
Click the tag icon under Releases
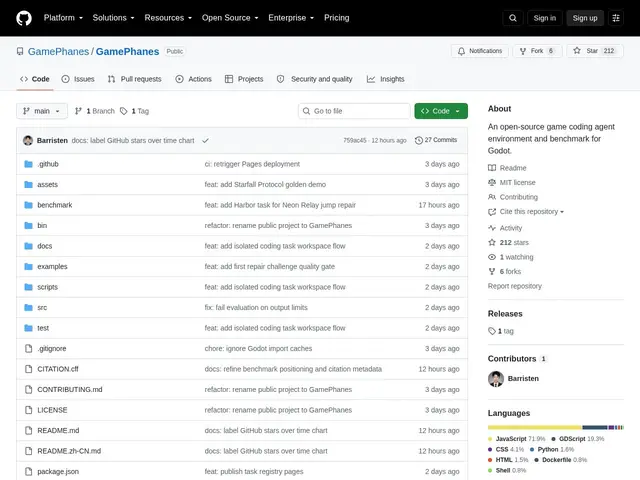492,331
